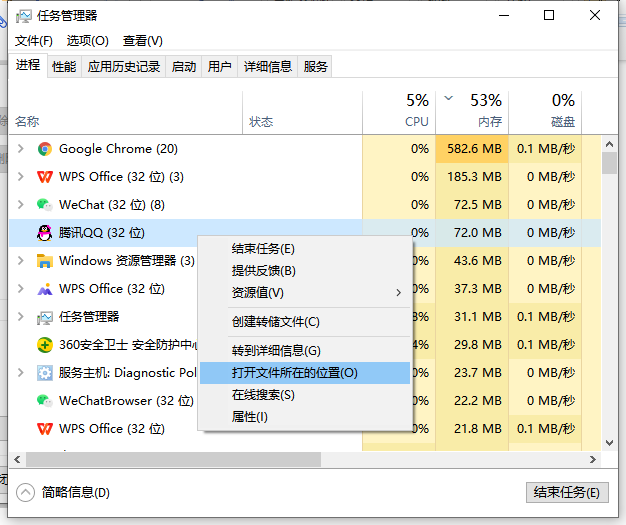Click the WeChatBrowser process icon
The height and width of the screenshot is (525, 626).
click(x=44, y=401)
